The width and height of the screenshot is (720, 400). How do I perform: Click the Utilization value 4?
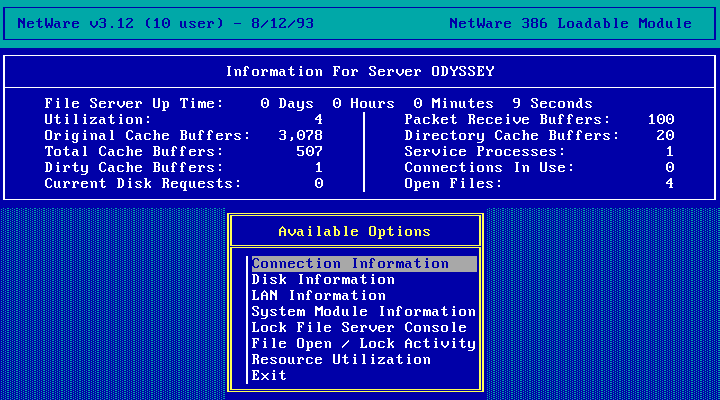tap(319, 119)
